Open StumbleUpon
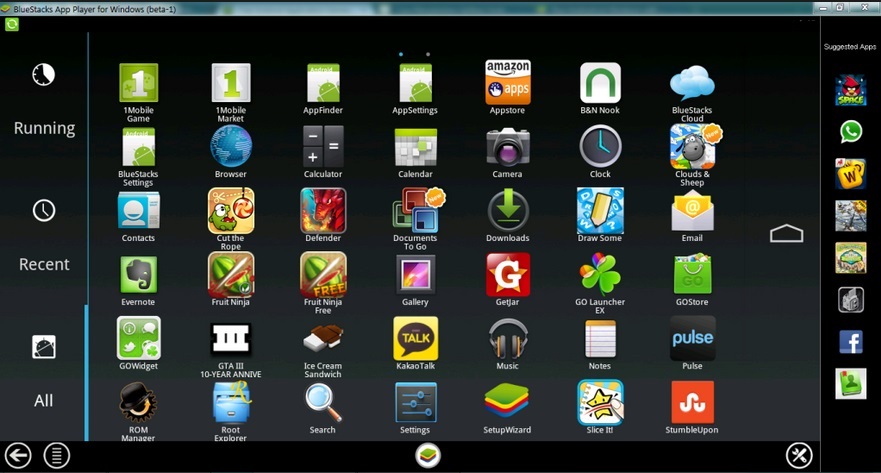Viewport: 881px width, 473px height. click(x=692, y=402)
